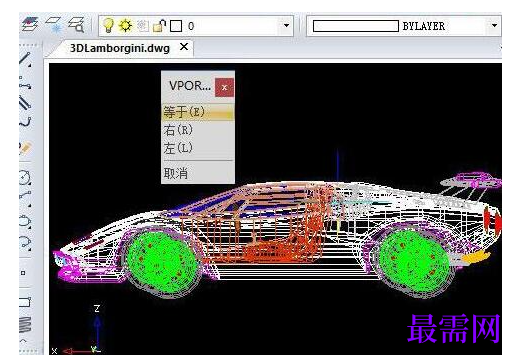Click the freeze layer icon with snowflake
The image size is (519, 360).
pyautogui.click(x=54, y=25)
